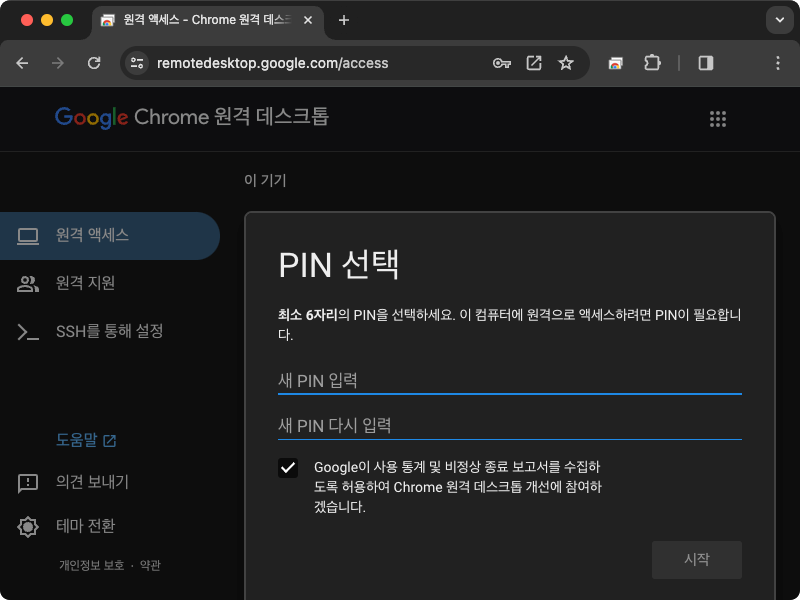
Task: Open site information via the tune icon
Action: pyautogui.click(x=135, y=62)
